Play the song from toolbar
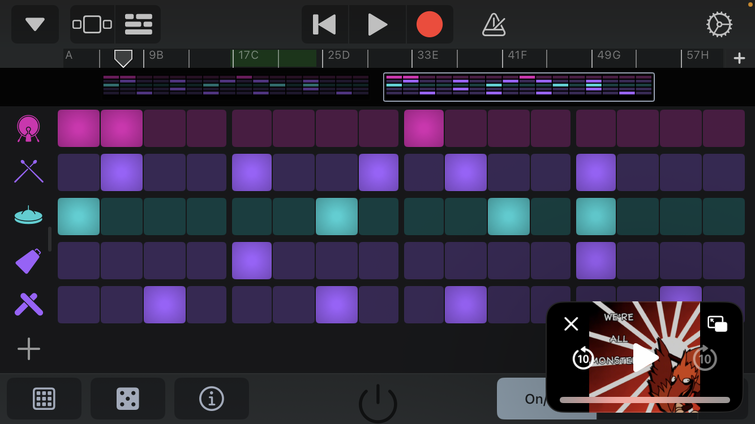 point(377,24)
